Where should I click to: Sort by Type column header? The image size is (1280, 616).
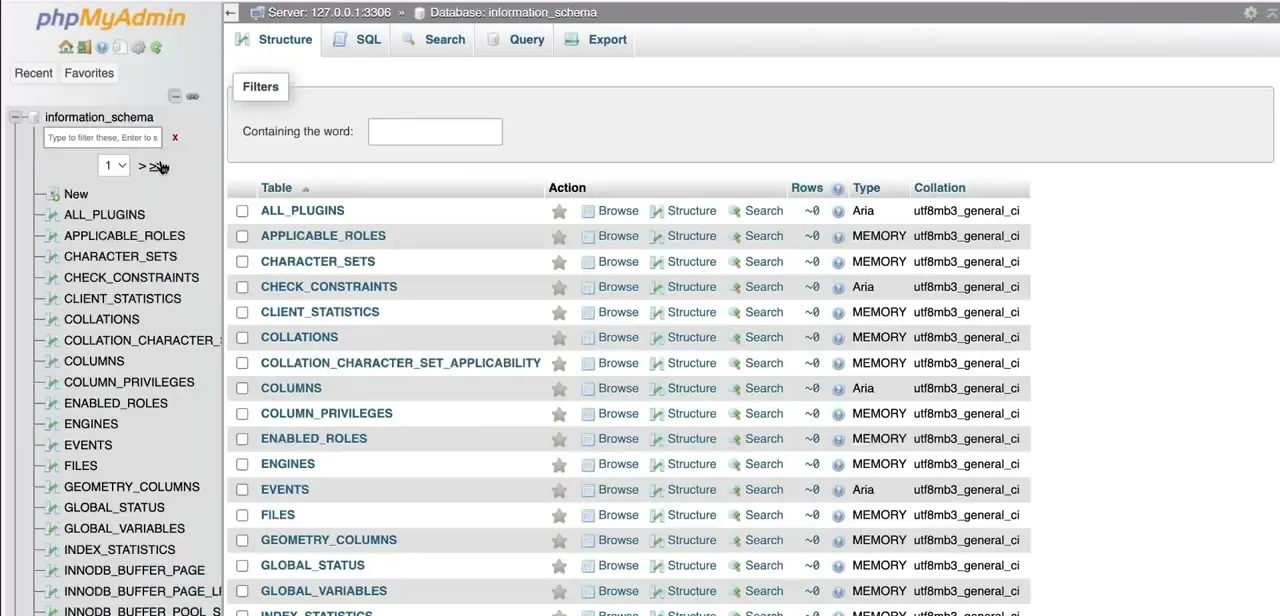point(866,188)
